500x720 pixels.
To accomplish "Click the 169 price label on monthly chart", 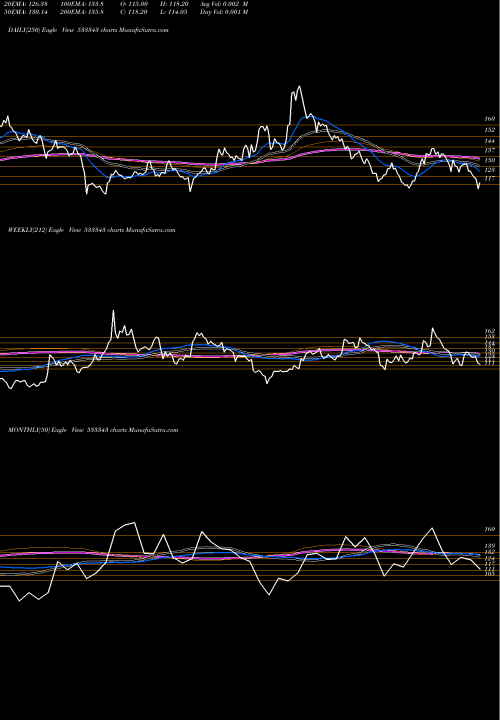I will [489, 529].
